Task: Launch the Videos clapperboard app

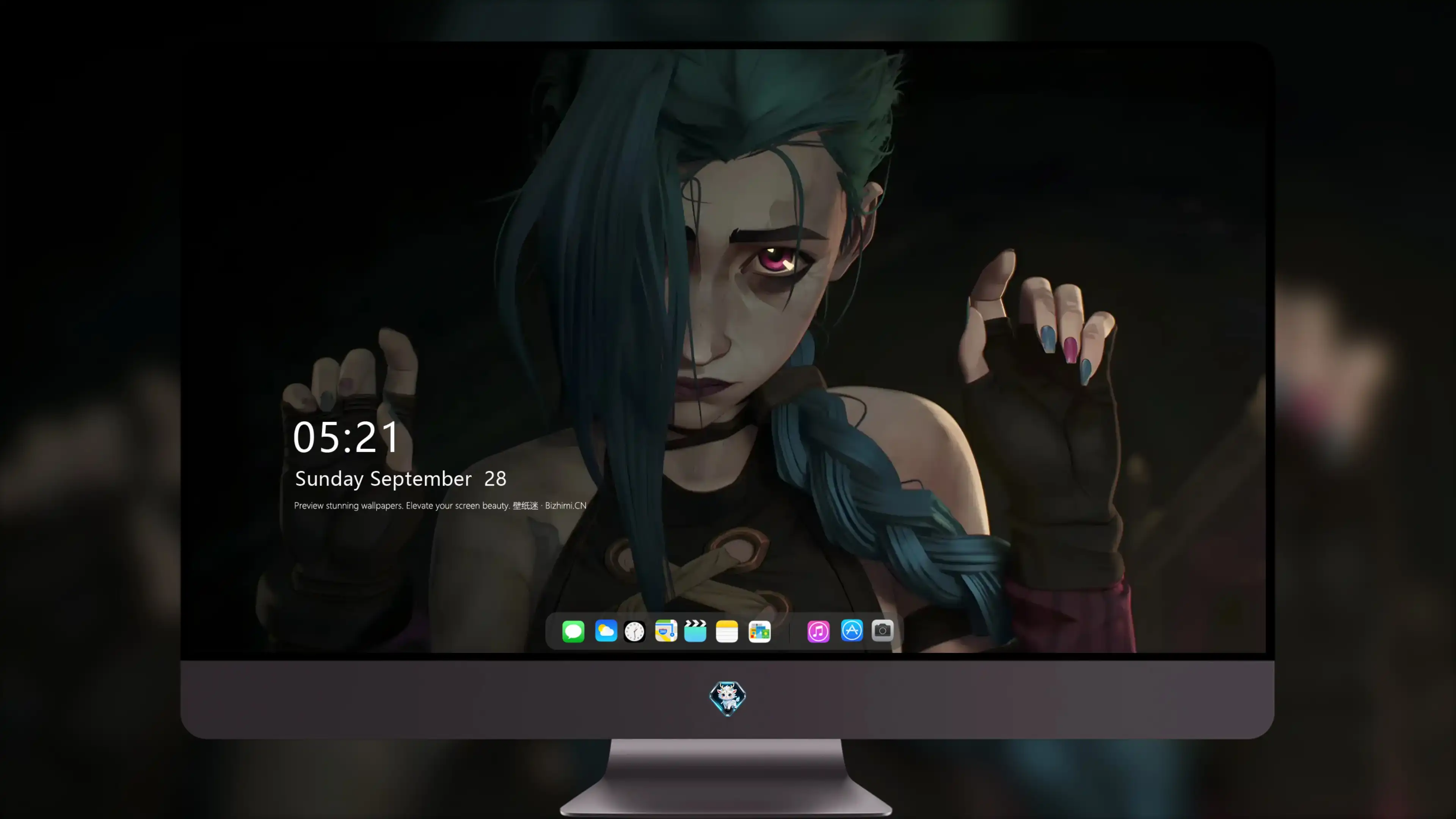Action: pos(695,631)
